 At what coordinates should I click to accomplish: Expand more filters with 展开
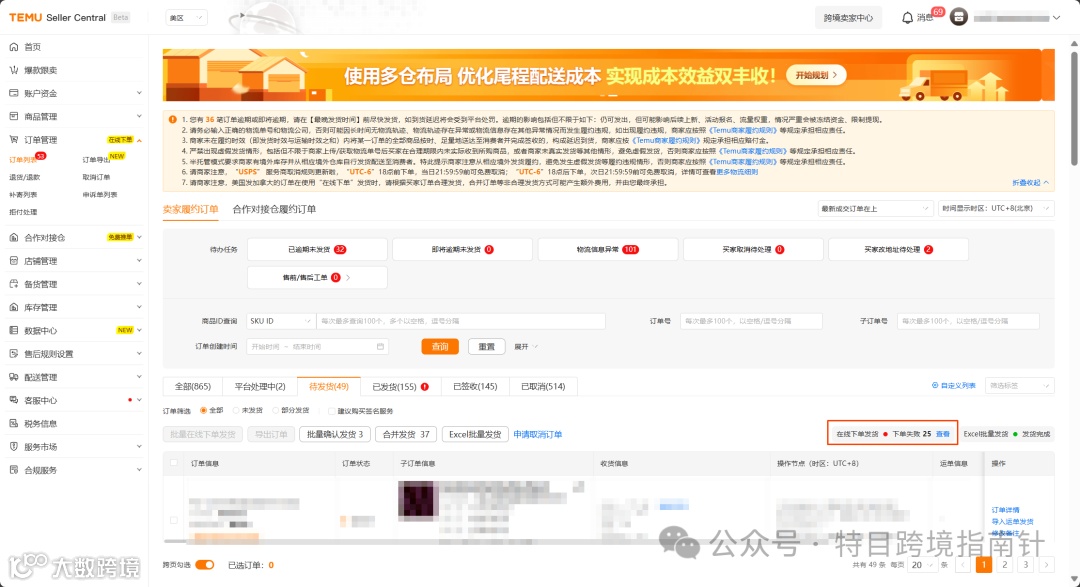click(x=526, y=347)
